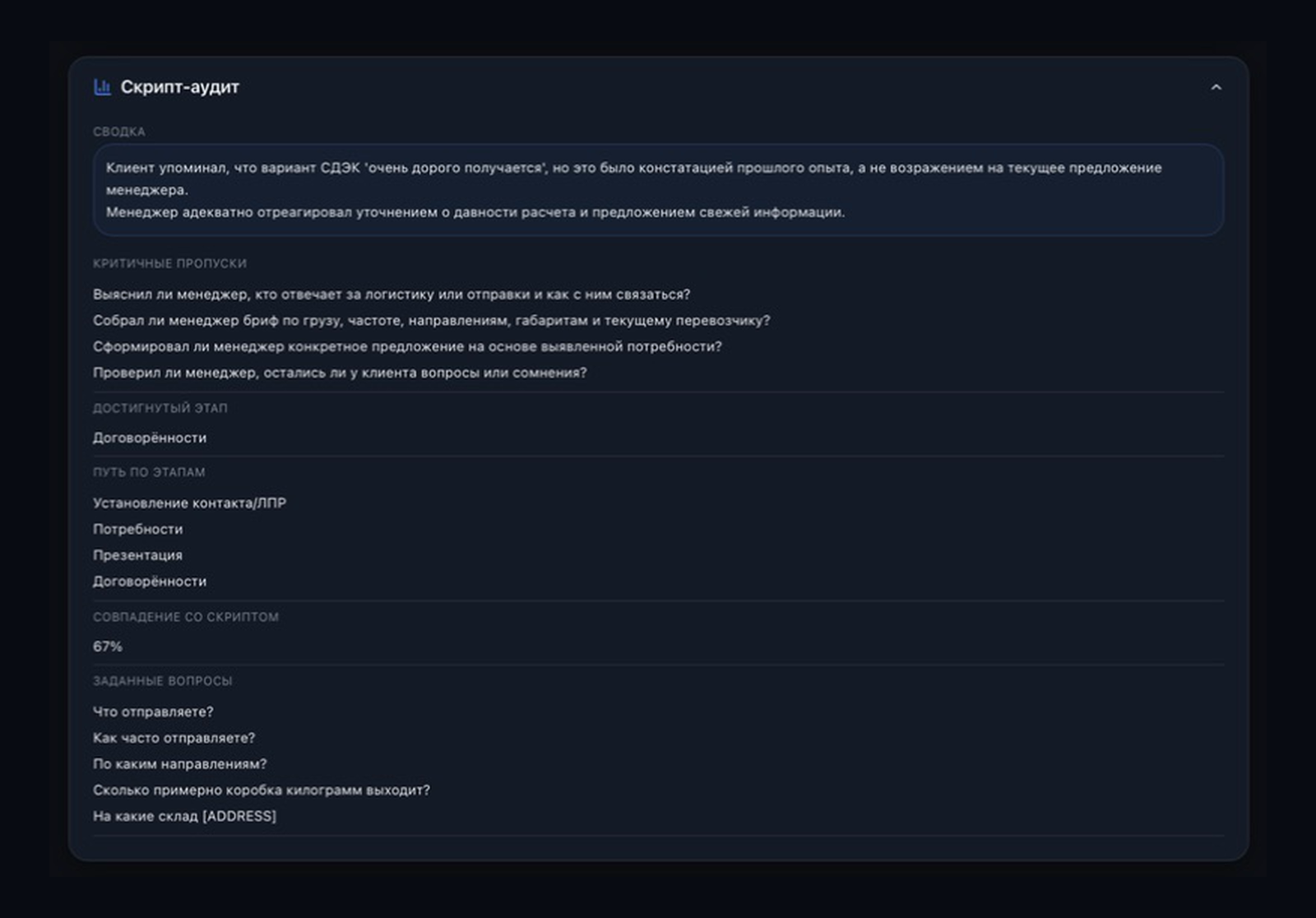This screenshot has height=918, width=1316.
Task: Select the question about logistics responsibility
Action: coord(392,294)
